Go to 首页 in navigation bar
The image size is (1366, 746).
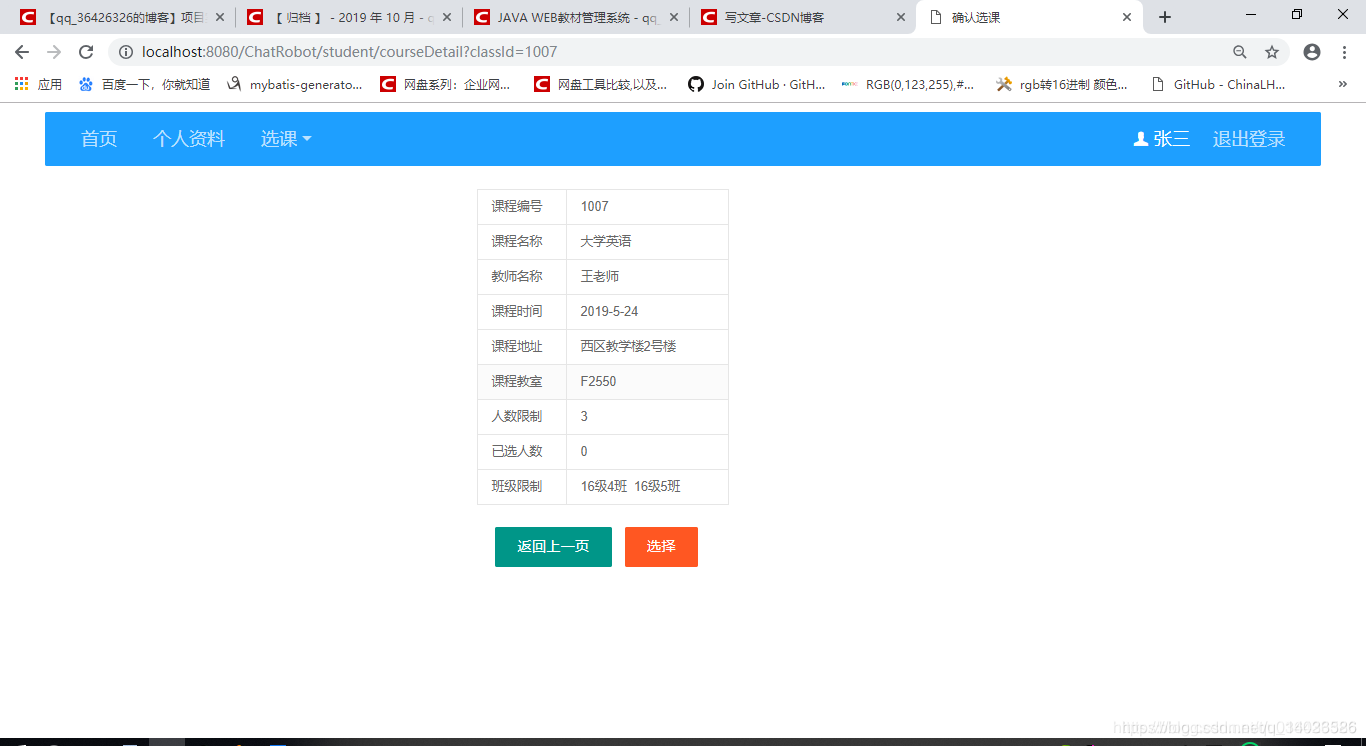(x=99, y=139)
